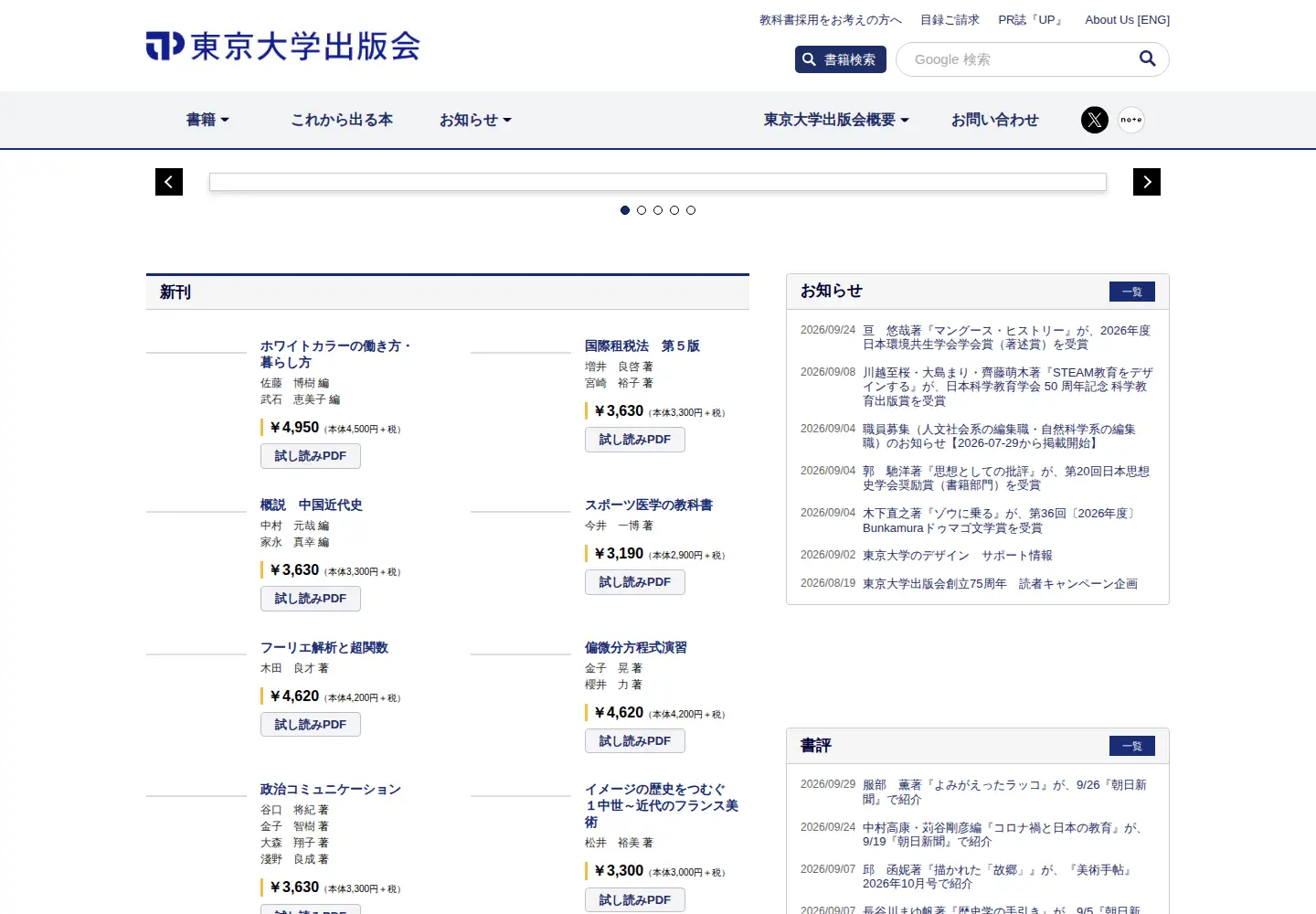Open the マングース・ヒストリー award news
1316x914 pixels.
pos(1006,337)
